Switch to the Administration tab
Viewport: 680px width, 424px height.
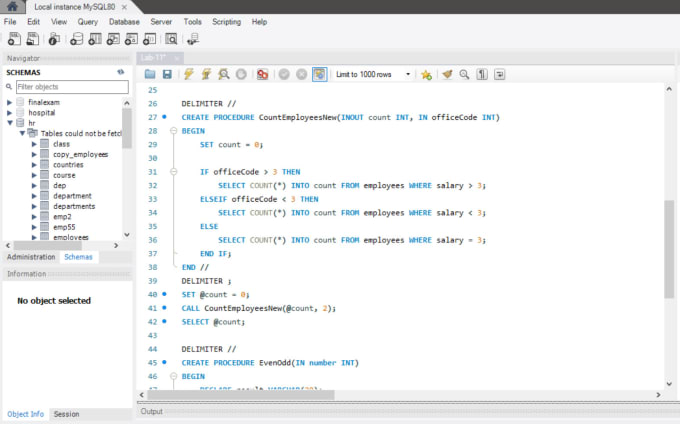coord(31,257)
